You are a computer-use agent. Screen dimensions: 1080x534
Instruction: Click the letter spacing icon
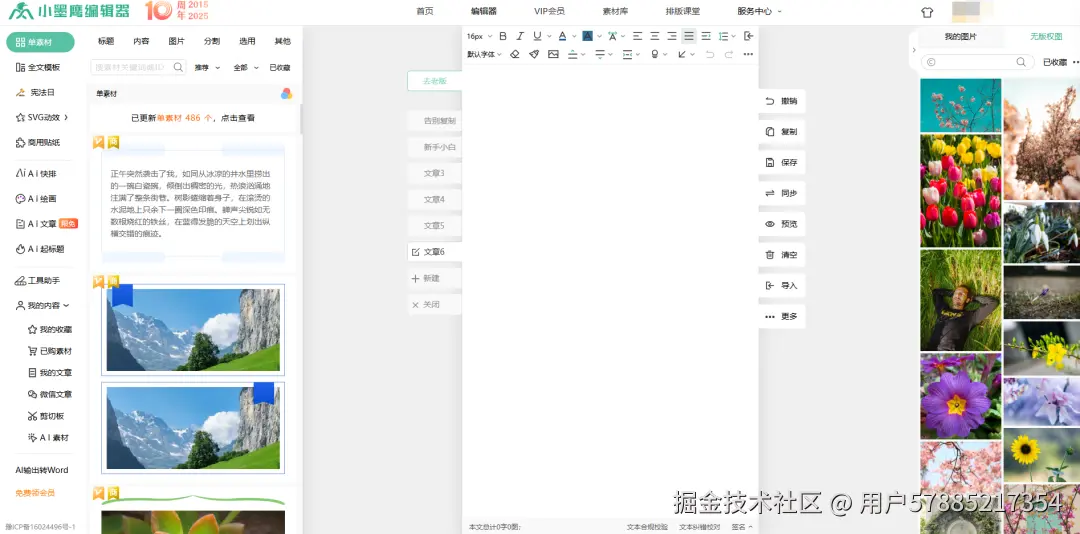612,36
